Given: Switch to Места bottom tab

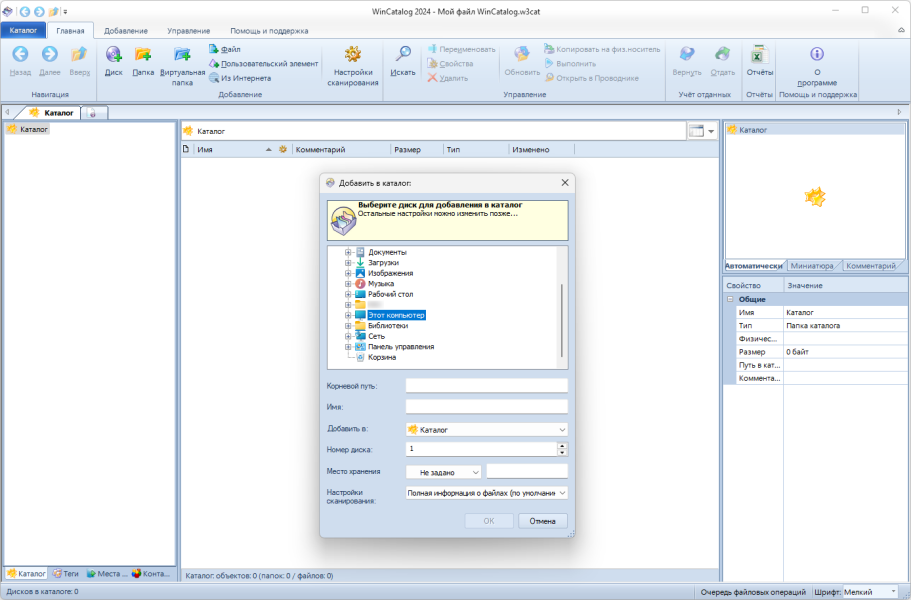Looking at the screenshot, I should (107, 573).
